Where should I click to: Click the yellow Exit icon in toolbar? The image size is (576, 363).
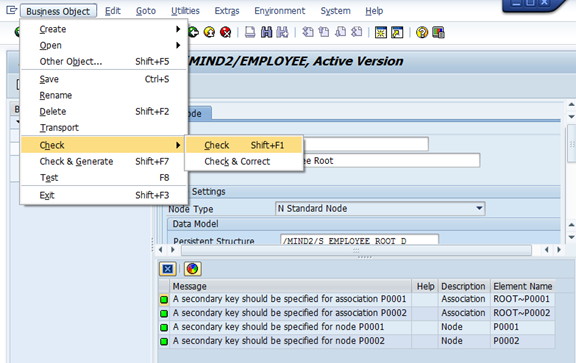(209, 32)
